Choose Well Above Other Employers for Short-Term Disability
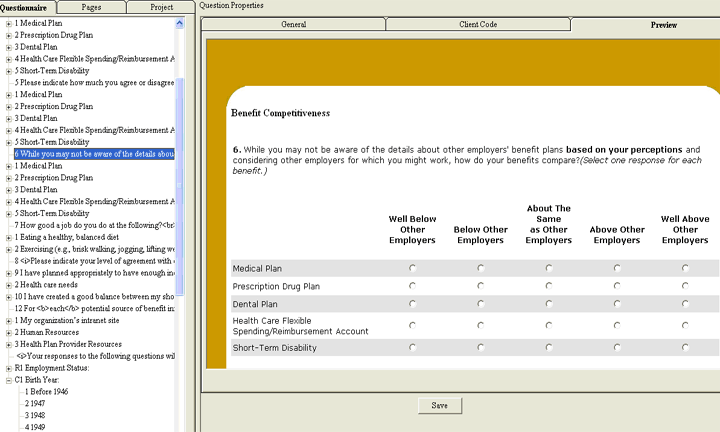The height and width of the screenshot is (432, 720). pyautogui.click(x=685, y=347)
